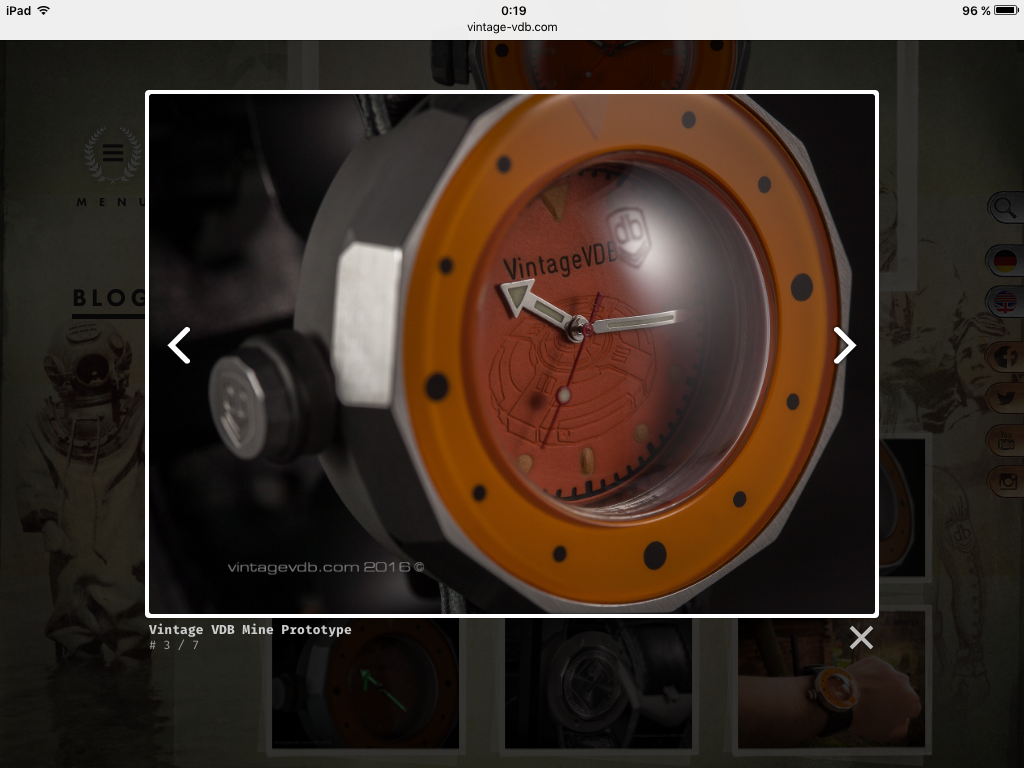This screenshot has width=1024, height=768.
Task: Tap the 0:19 clock in the status bar
Action: pos(513,10)
